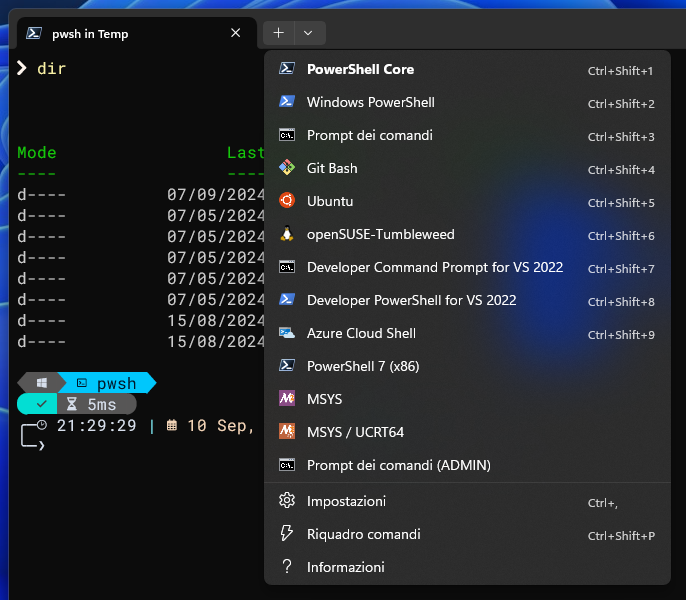Show Informazioni about dialog
686x600 pixels.
[x=467, y=567]
